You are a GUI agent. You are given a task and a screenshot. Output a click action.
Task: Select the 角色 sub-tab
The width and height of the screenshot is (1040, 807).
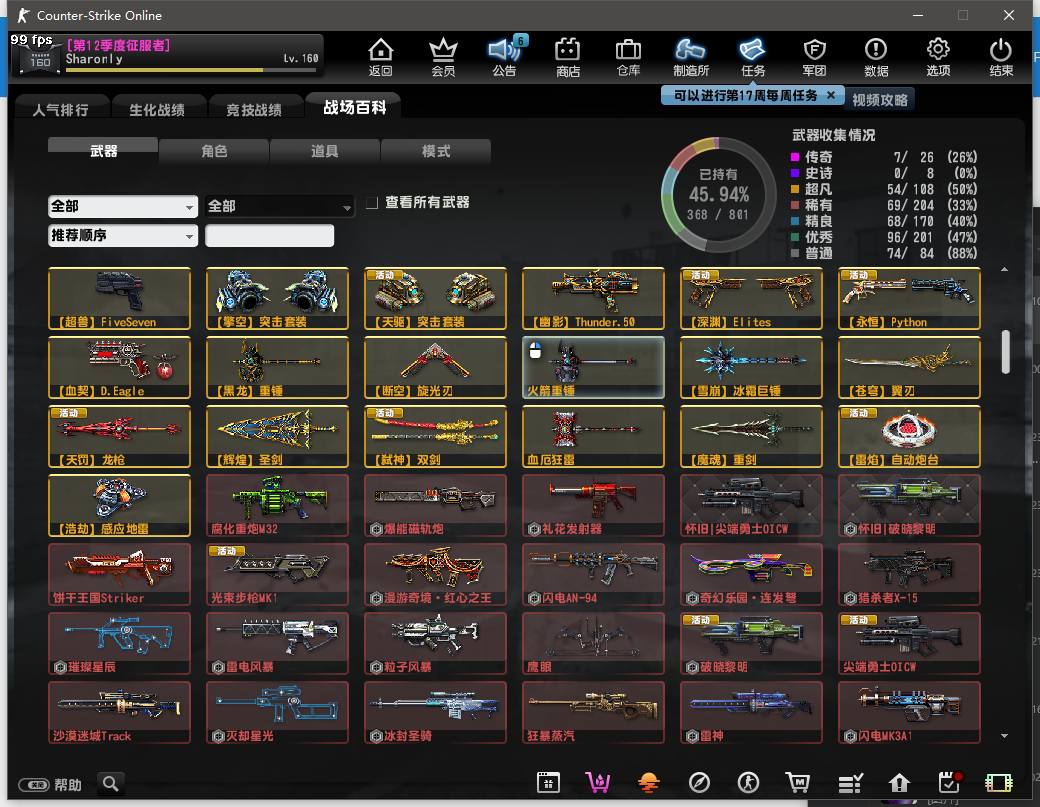point(214,151)
